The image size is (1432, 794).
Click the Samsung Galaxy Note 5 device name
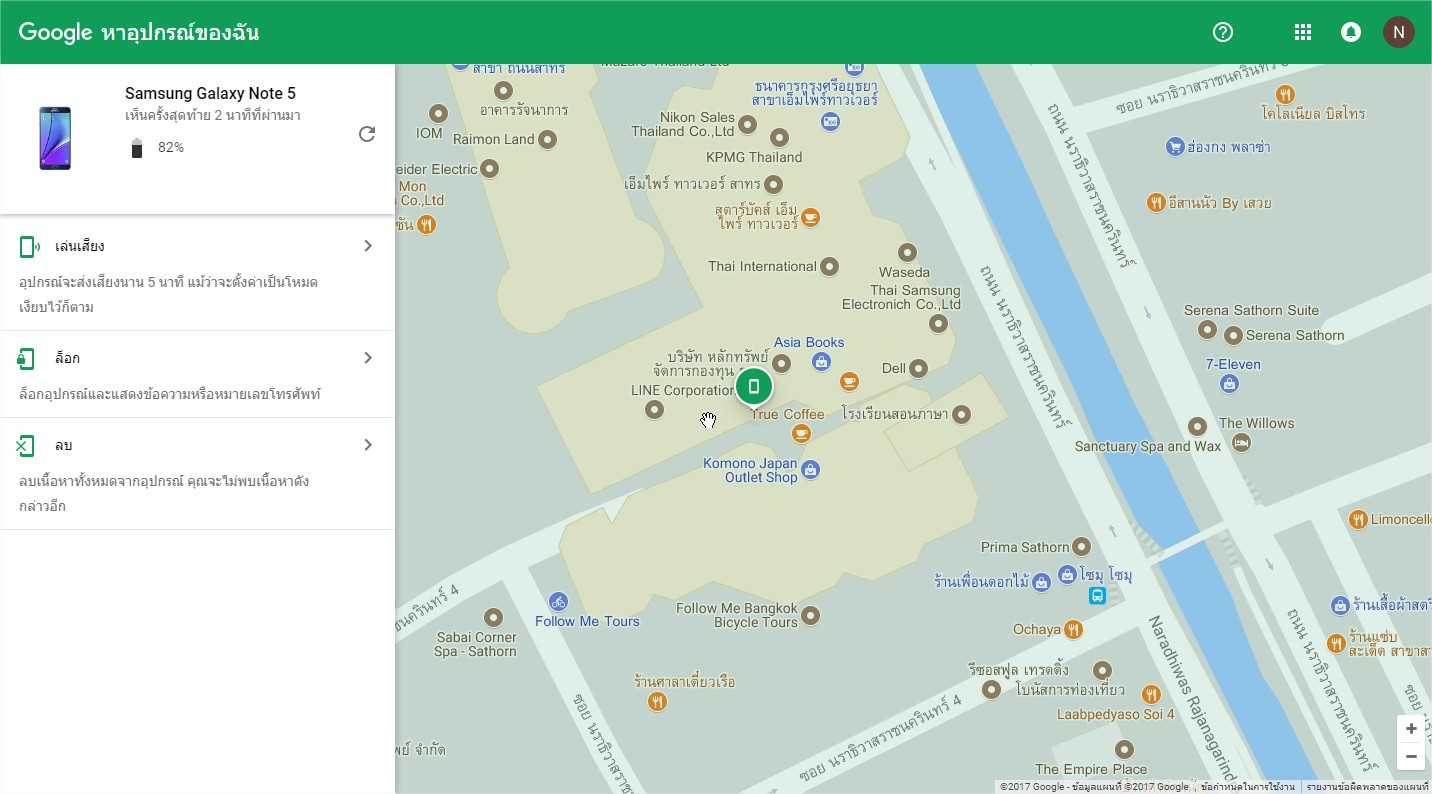210,93
